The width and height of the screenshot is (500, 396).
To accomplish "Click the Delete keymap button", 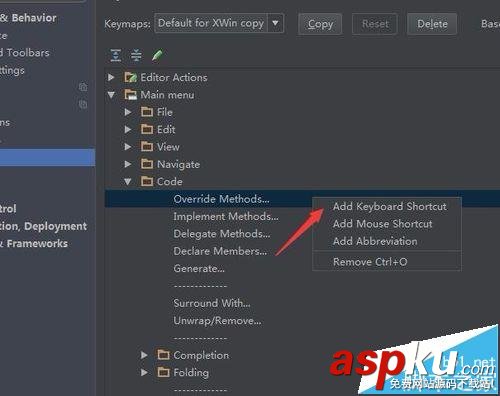I will [x=432, y=24].
